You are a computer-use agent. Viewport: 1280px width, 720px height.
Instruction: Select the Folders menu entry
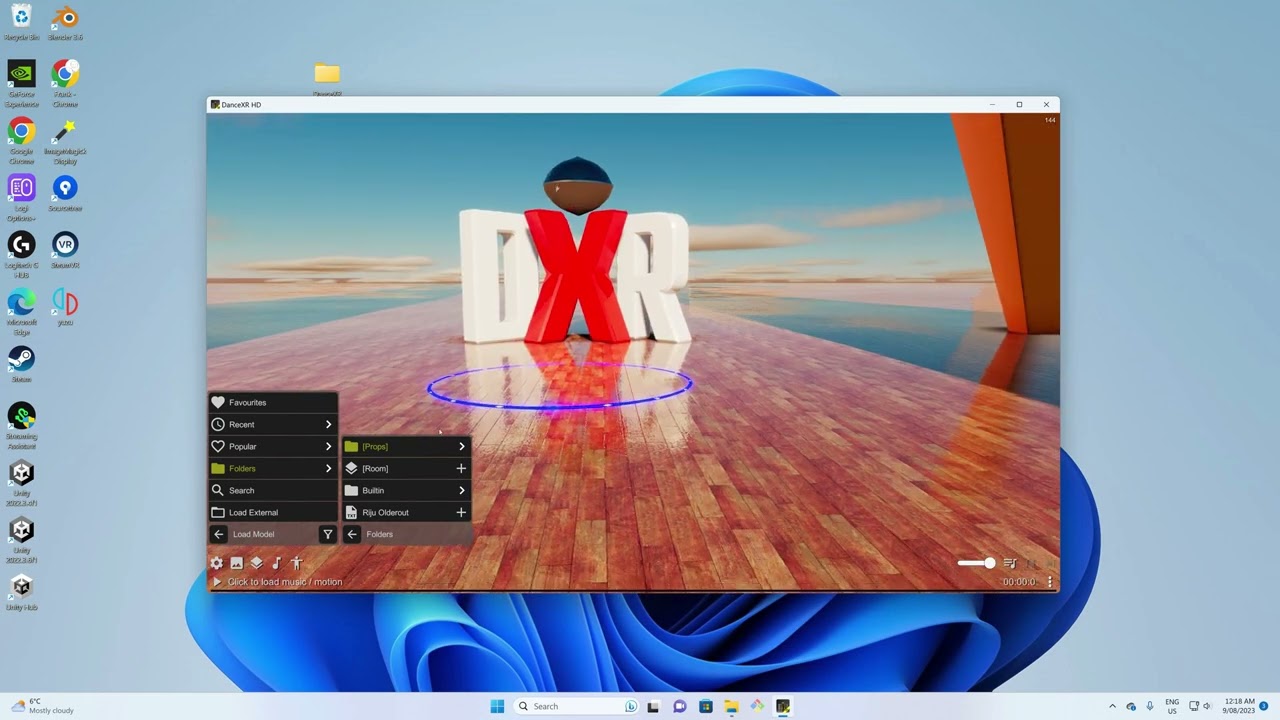pos(273,468)
